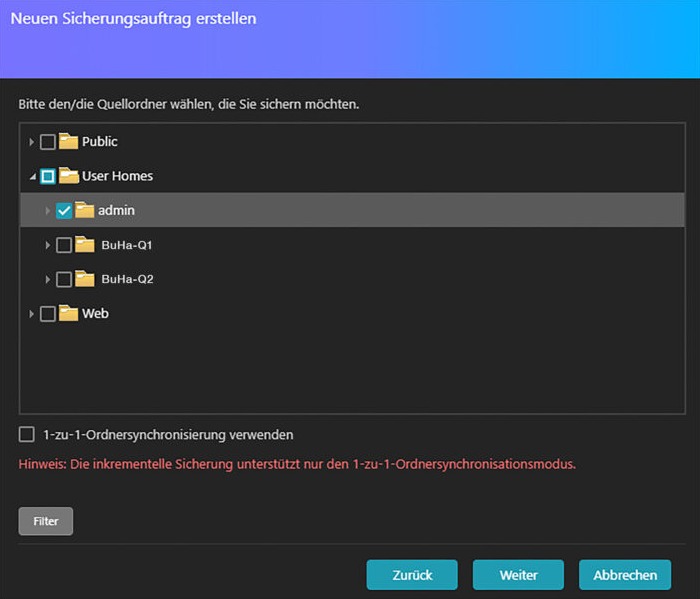Collapse the User Homes tree node

[33, 177]
